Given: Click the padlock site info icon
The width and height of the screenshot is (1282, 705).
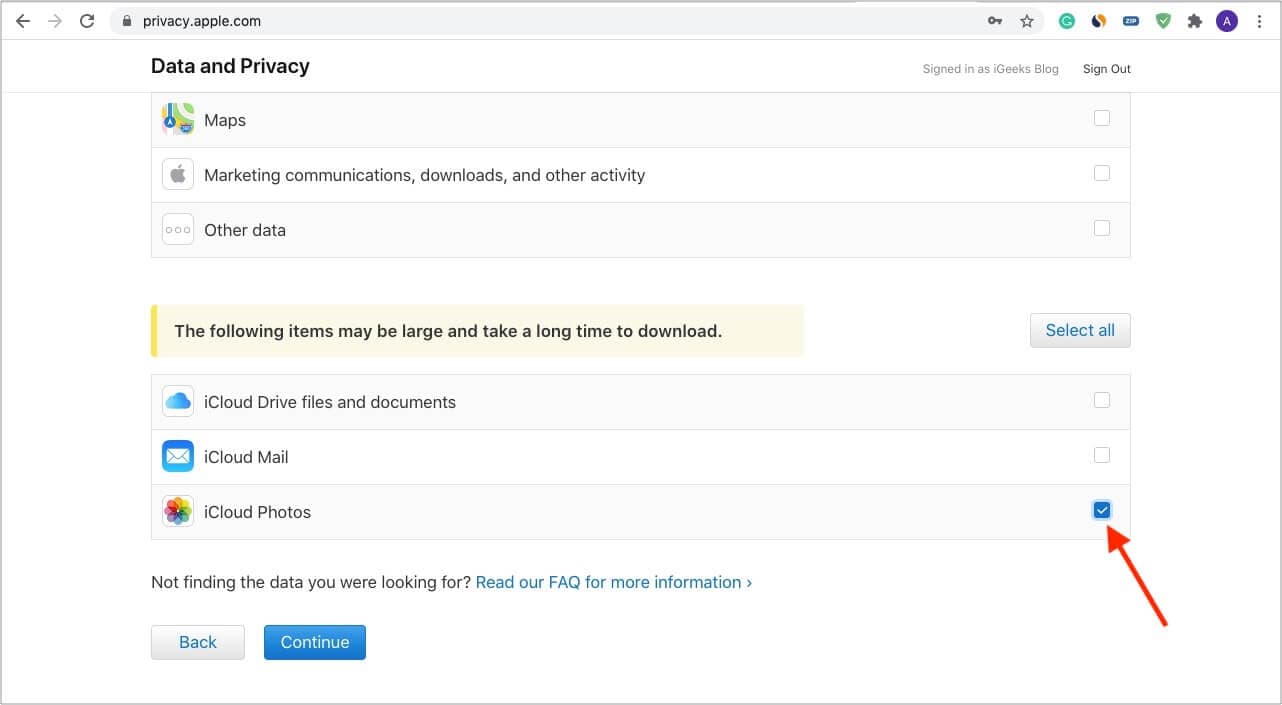Looking at the screenshot, I should click(x=126, y=21).
